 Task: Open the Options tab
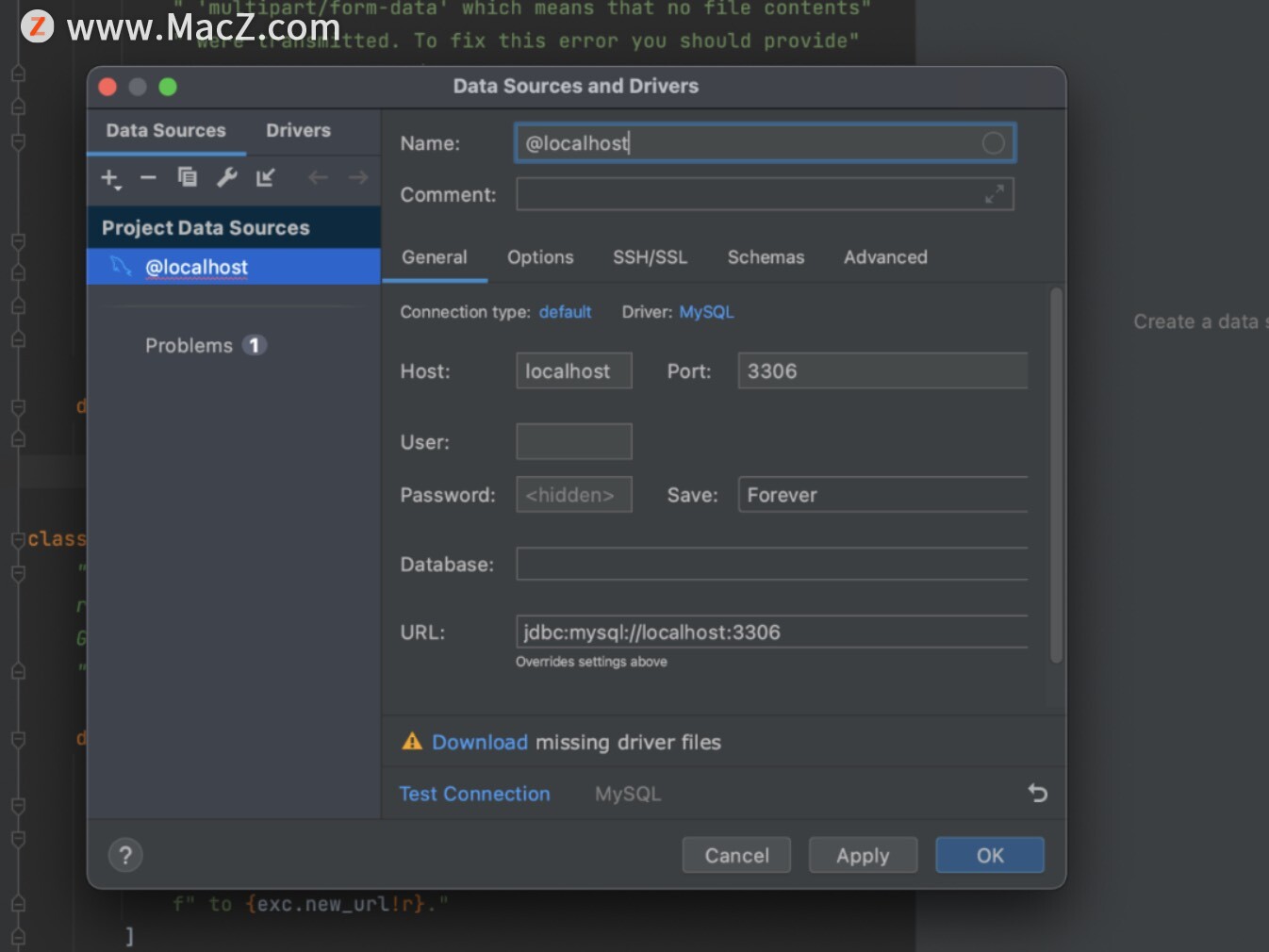tap(540, 257)
